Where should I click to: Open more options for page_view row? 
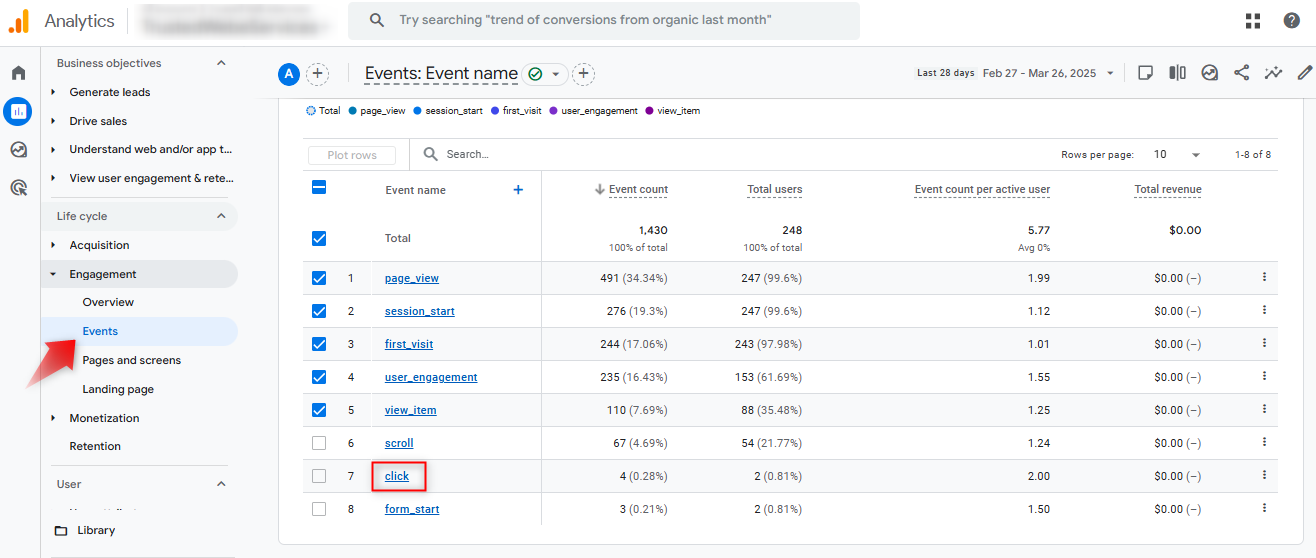pyautogui.click(x=1264, y=277)
